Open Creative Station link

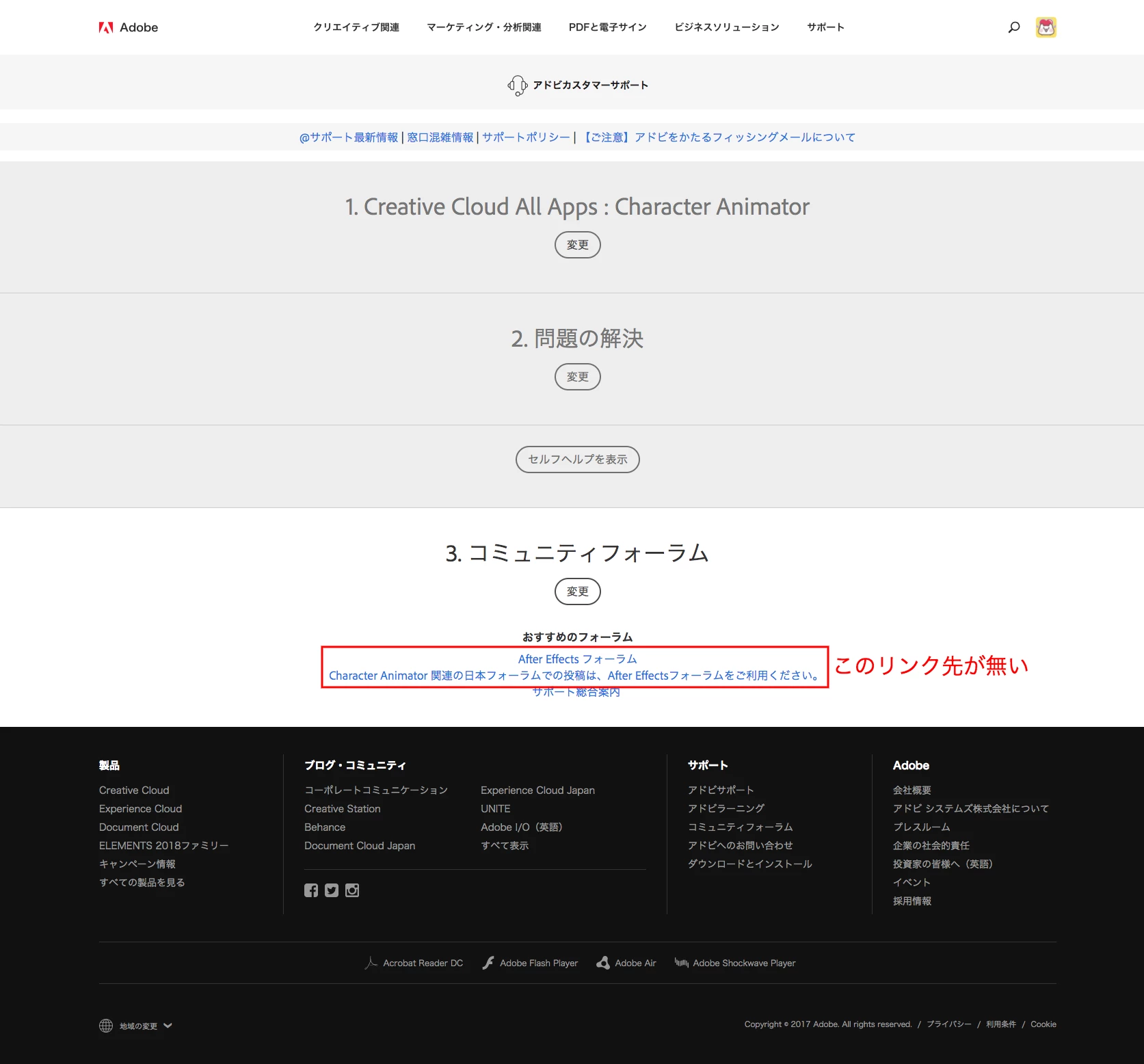coord(343,809)
